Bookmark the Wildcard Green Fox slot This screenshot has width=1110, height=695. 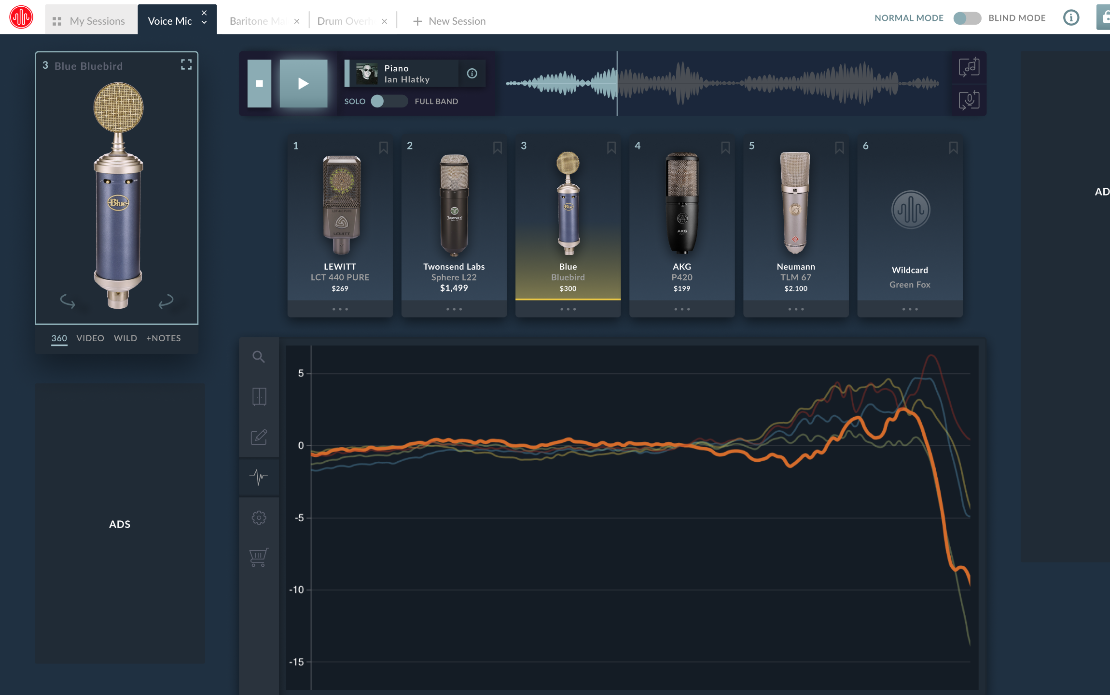point(953,148)
